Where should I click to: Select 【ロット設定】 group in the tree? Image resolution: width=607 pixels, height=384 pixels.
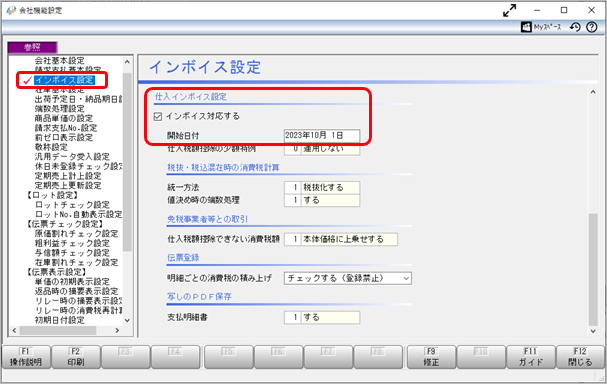pyautogui.click(x=52, y=195)
